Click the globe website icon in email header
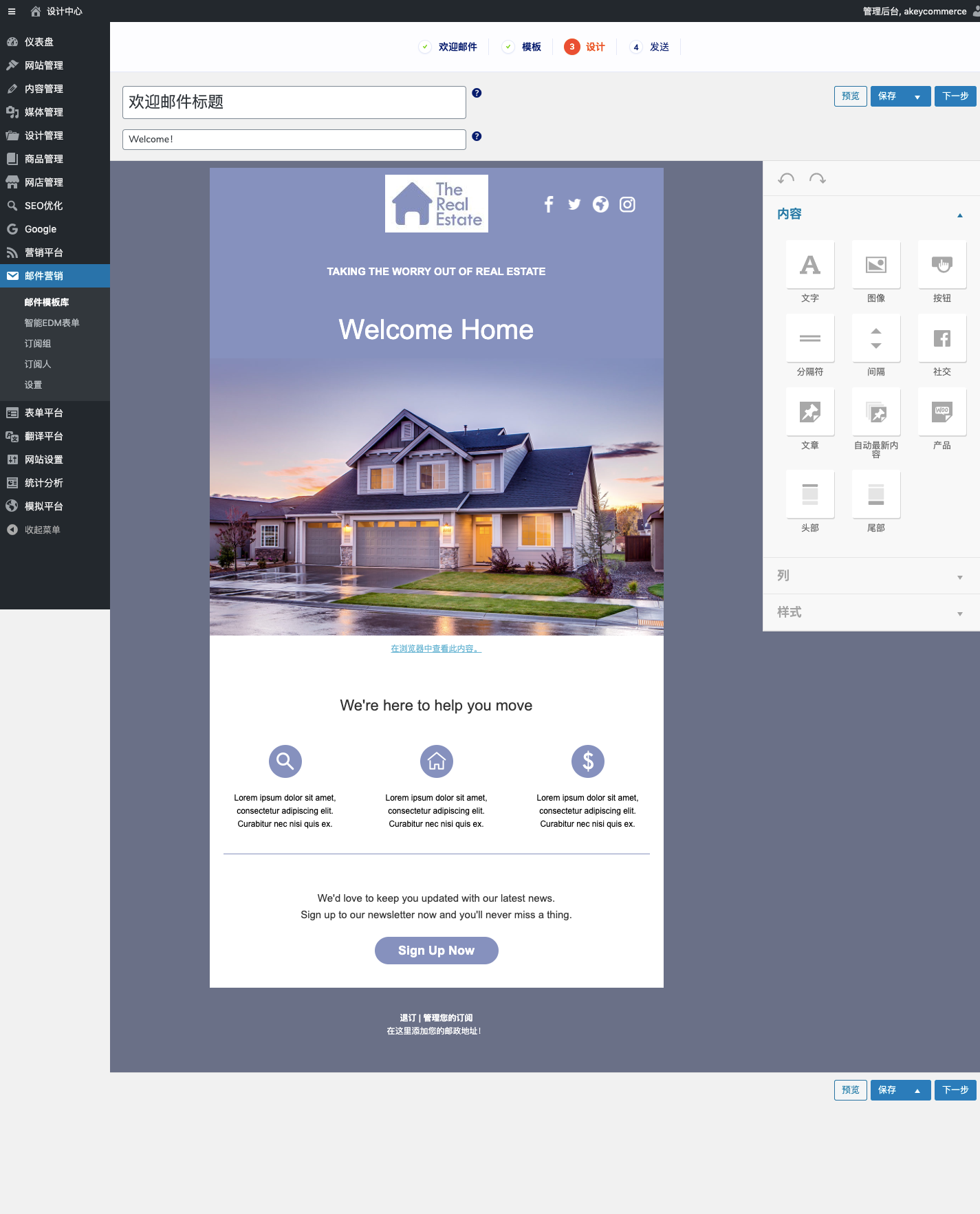980x1214 pixels. (x=600, y=204)
